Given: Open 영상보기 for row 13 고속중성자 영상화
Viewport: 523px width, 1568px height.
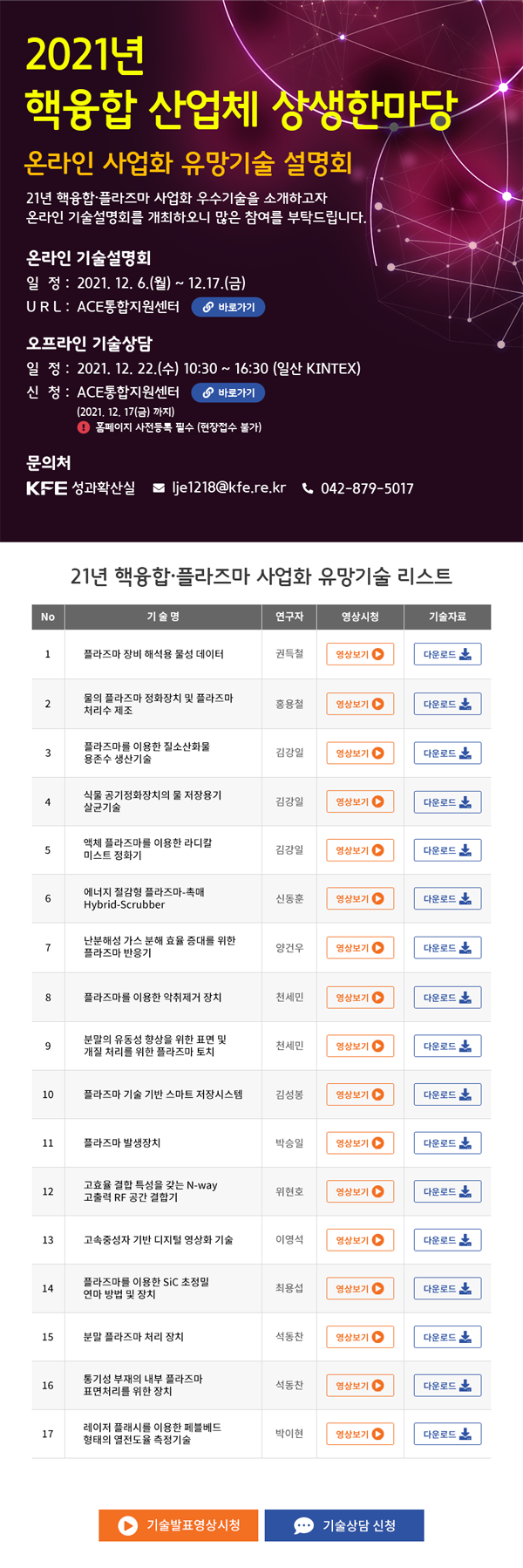Looking at the screenshot, I should click(360, 1240).
